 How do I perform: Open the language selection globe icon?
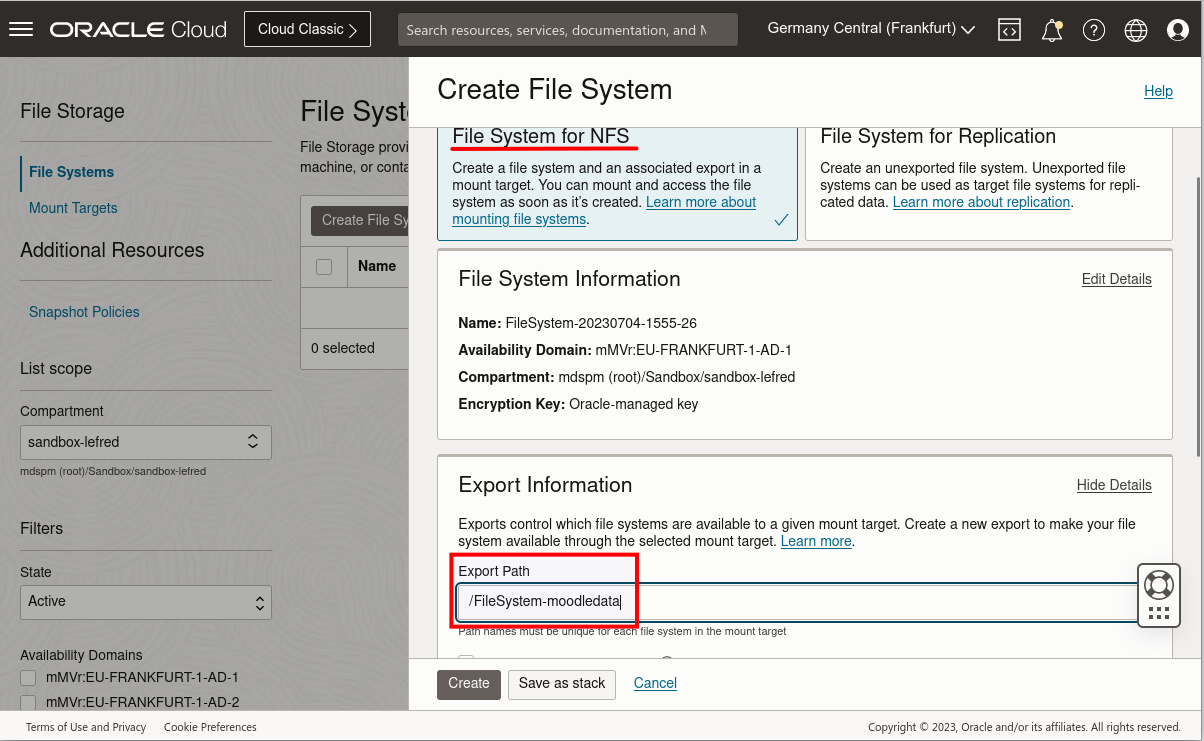[x=1135, y=29]
